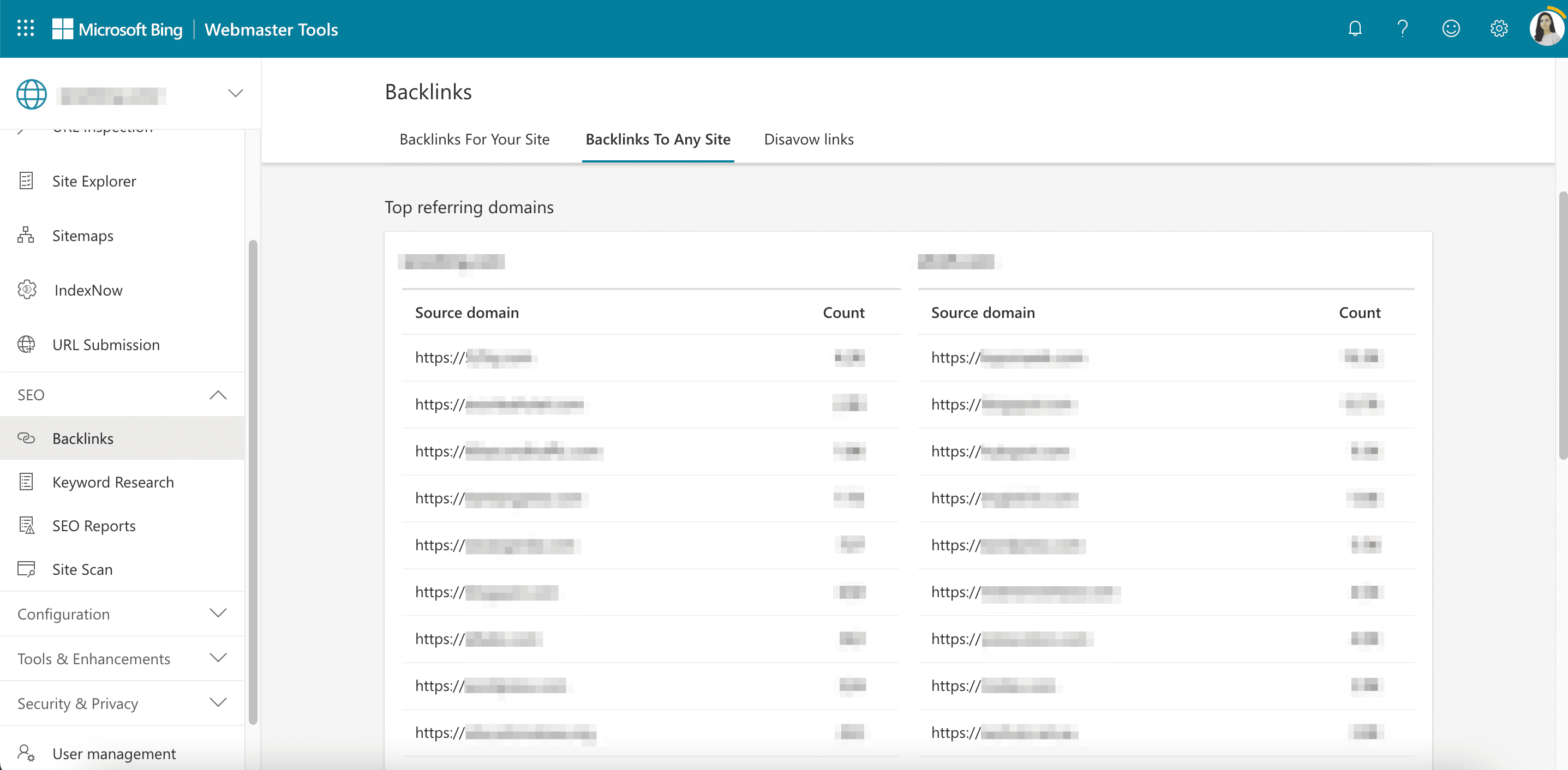
Task: Click the Sitemaps icon
Action: (x=27, y=235)
